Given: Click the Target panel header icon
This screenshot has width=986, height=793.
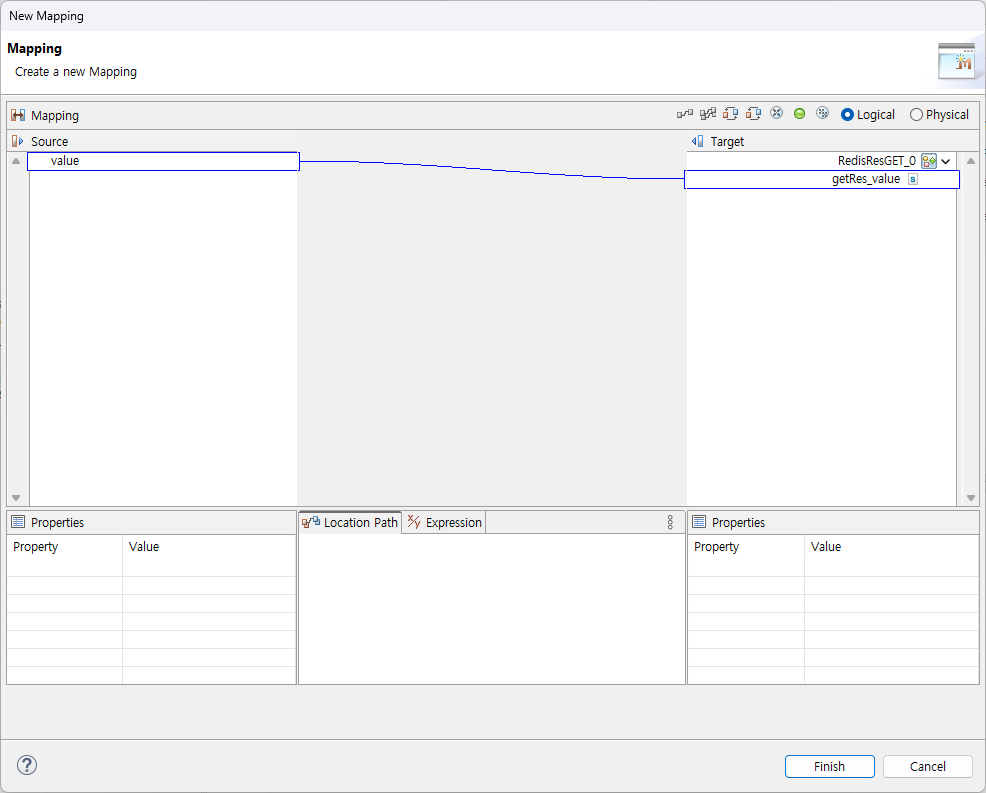Looking at the screenshot, I should (x=698, y=141).
